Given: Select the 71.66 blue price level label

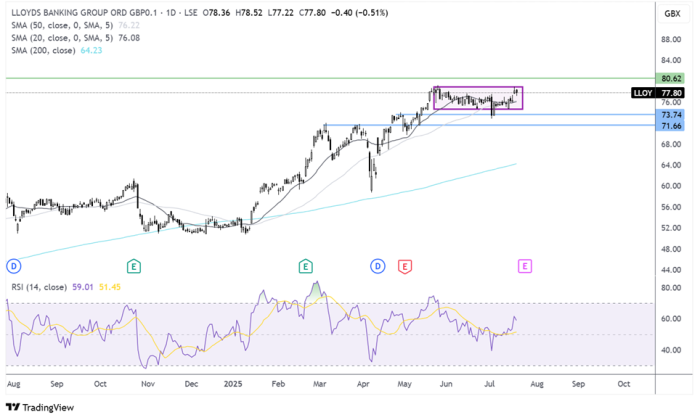Looking at the screenshot, I should 671,126.
